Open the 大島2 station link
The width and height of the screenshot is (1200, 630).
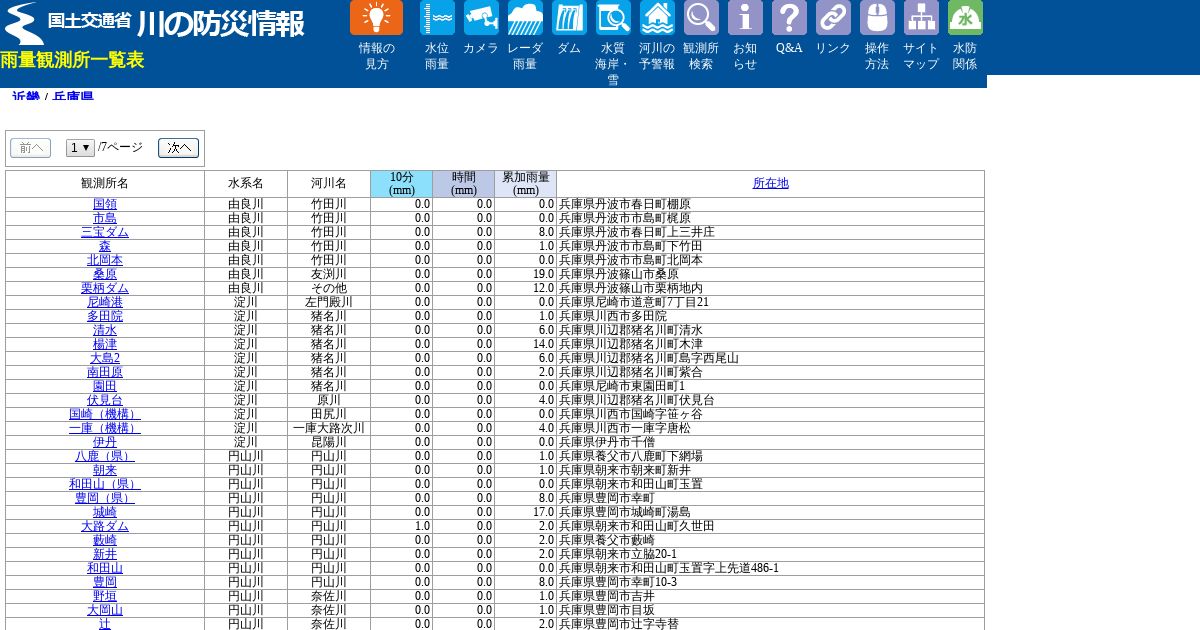[105, 358]
